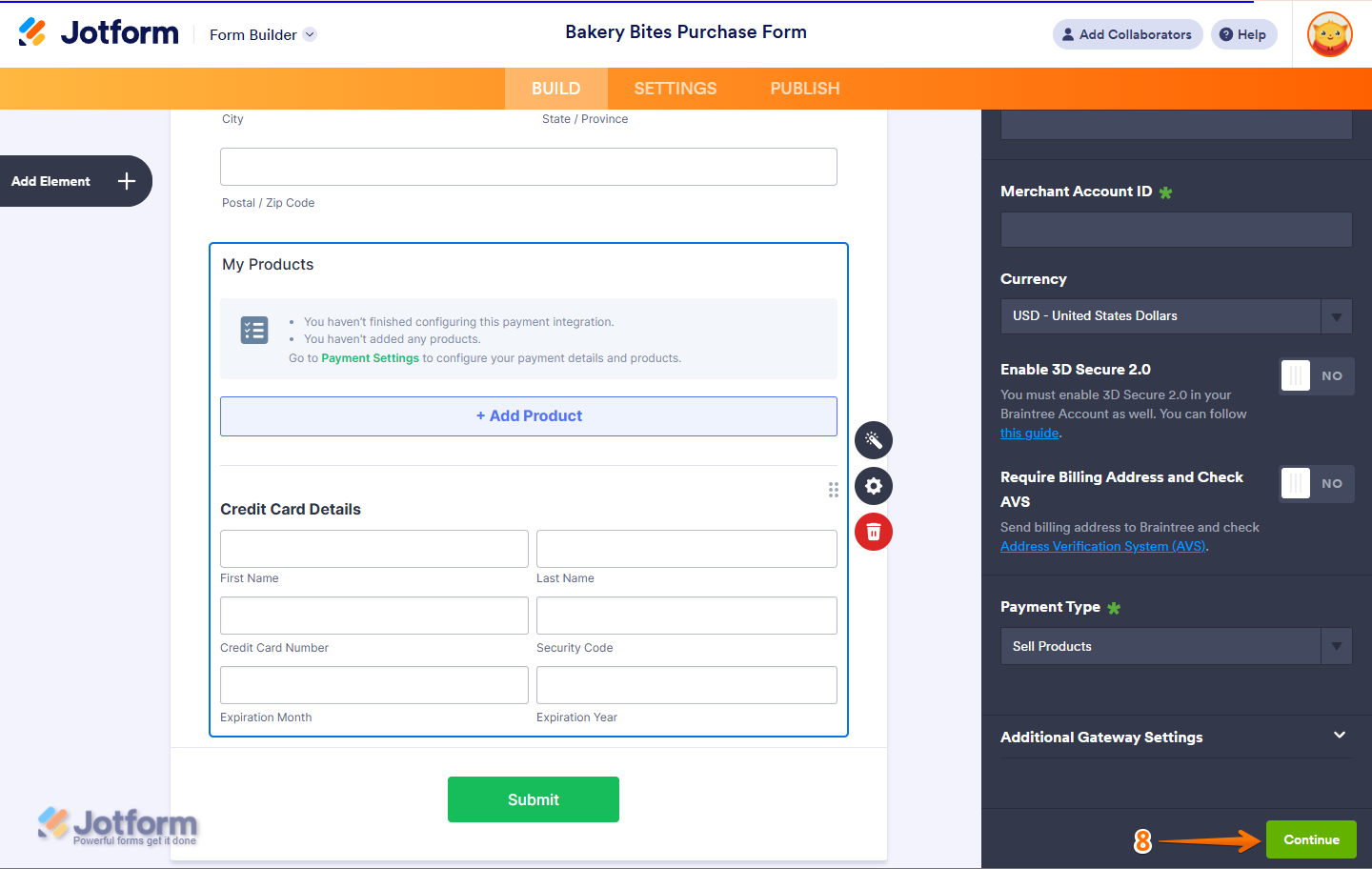
Task: Click the Security Code field
Action: point(687,616)
